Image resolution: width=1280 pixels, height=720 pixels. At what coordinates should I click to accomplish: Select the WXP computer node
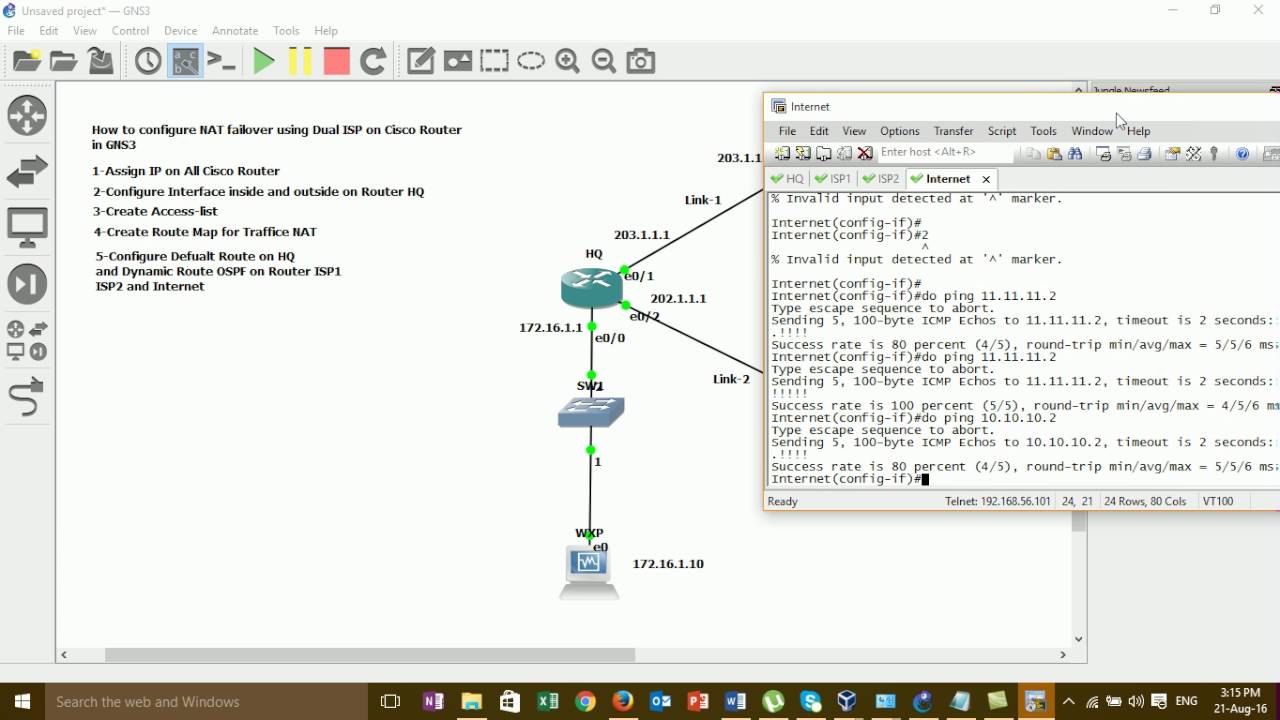coord(588,571)
